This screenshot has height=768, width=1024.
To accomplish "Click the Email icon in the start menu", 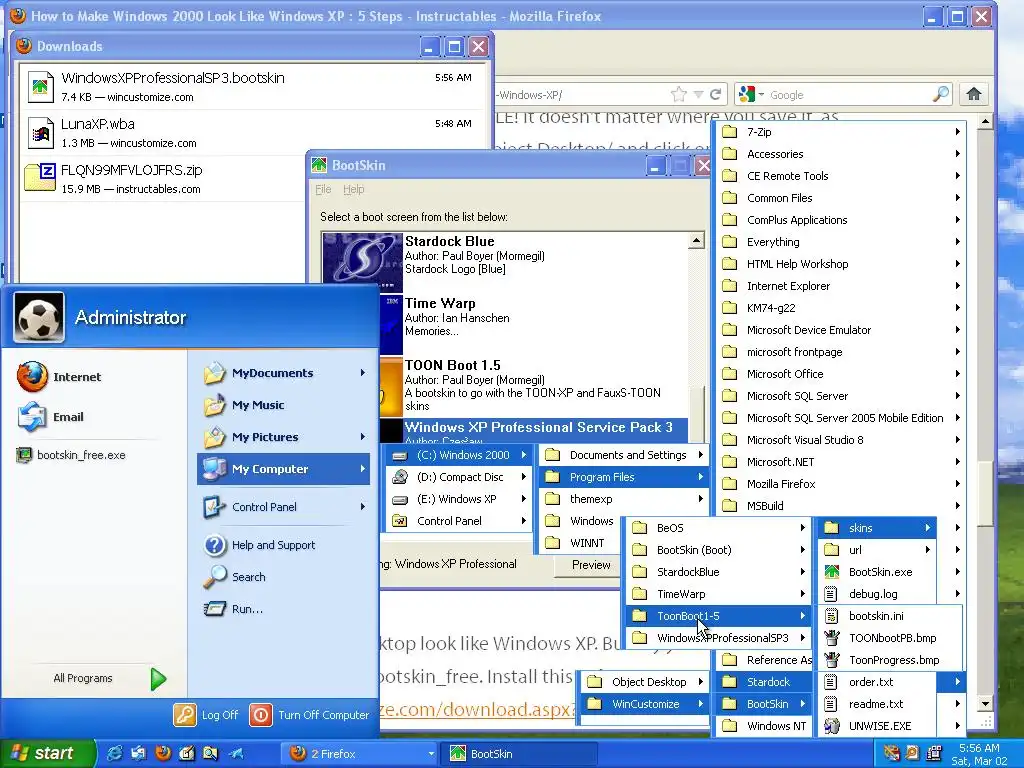I will [32, 417].
